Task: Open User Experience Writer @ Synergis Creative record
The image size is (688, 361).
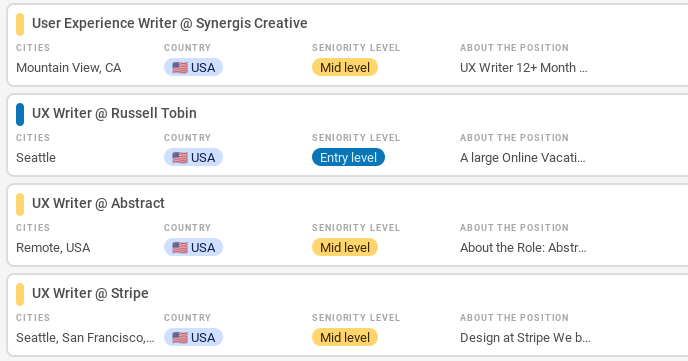Action: pos(169,23)
